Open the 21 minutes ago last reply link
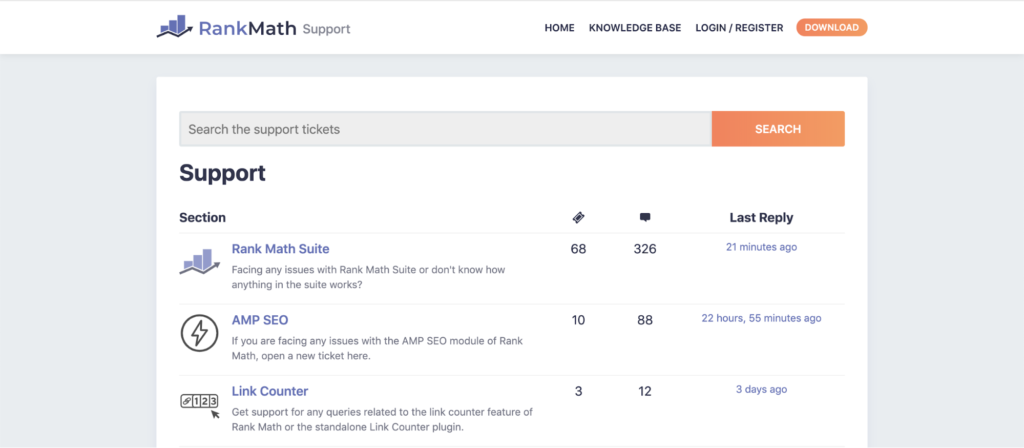 761,247
